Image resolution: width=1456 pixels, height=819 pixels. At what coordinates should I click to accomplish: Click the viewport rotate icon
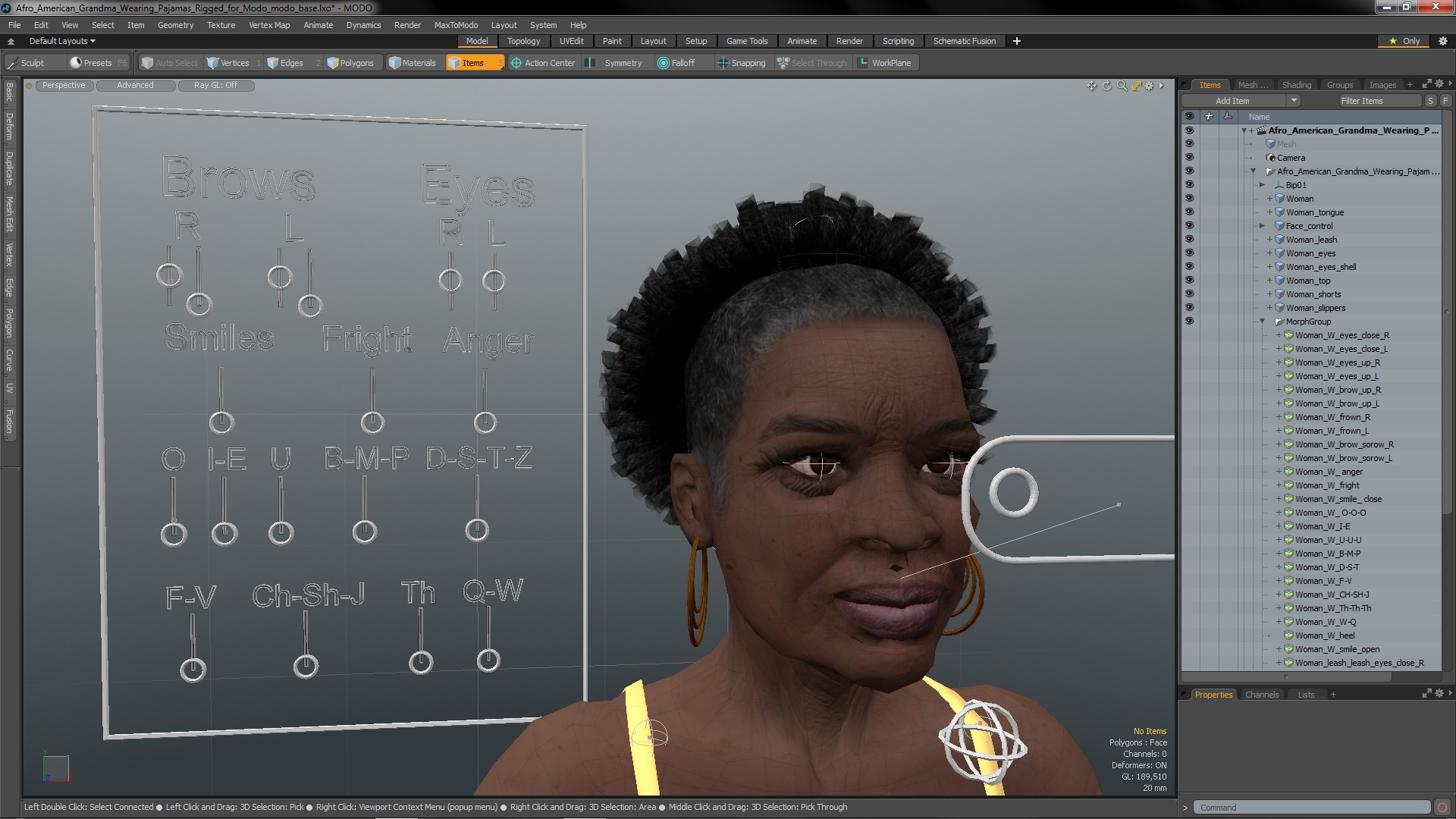pyautogui.click(x=1107, y=86)
